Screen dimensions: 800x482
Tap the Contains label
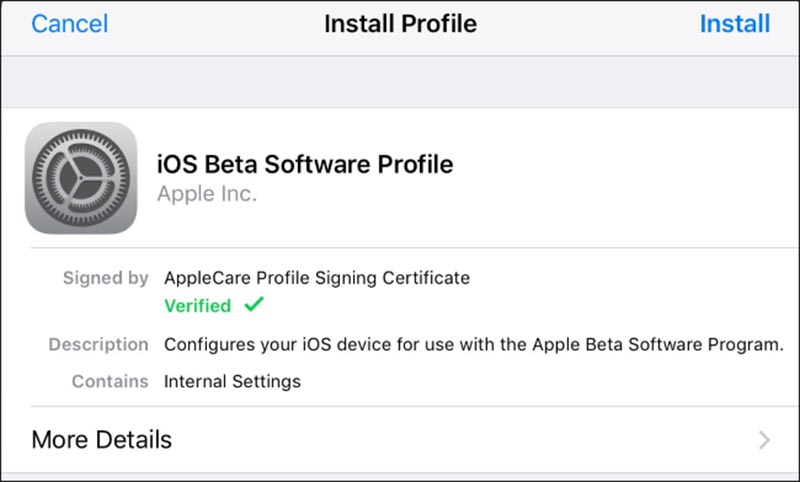point(110,382)
